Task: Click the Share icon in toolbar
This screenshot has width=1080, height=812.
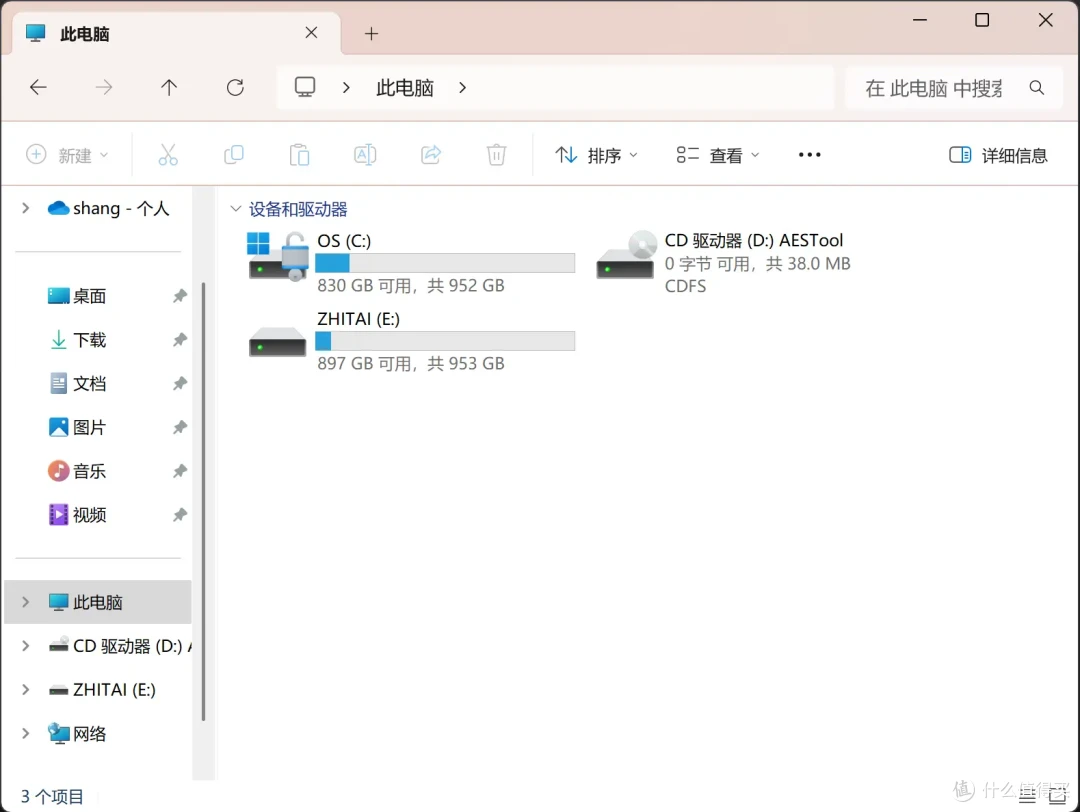Action: point(431,155)
